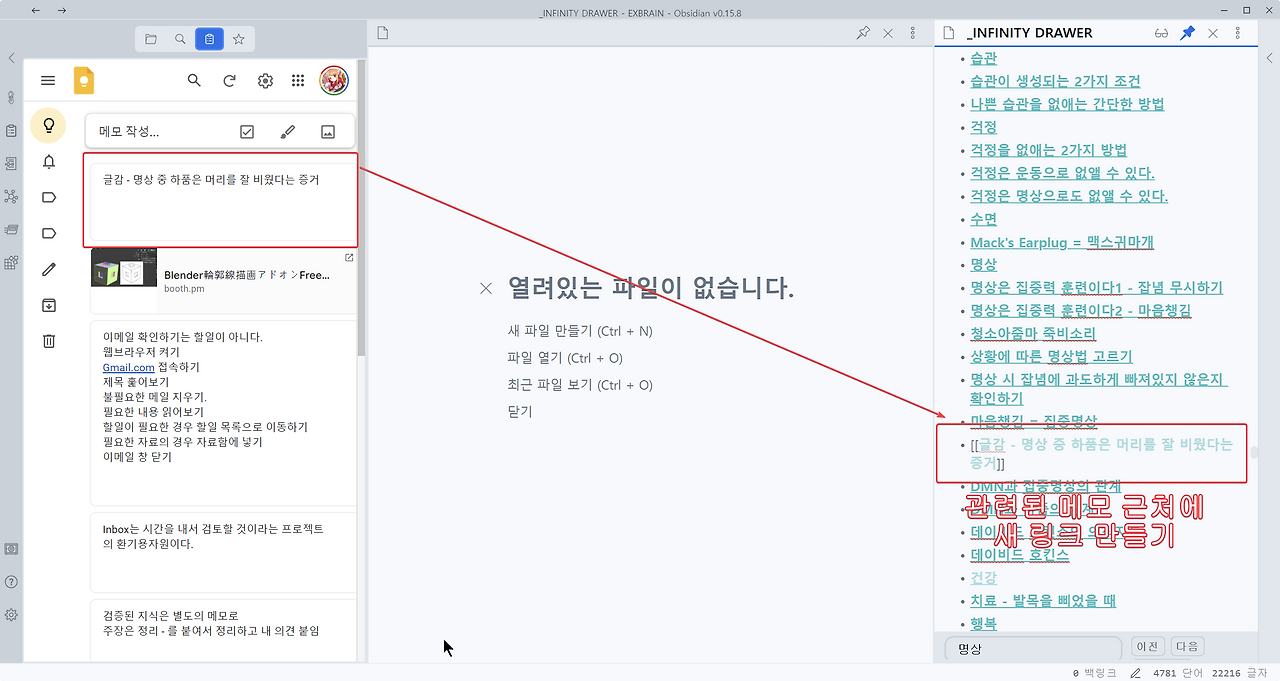The width and height of the screenshot is (1280, 681).
Task: Click the Google Keep logo
Action: (x=84, y=81)
